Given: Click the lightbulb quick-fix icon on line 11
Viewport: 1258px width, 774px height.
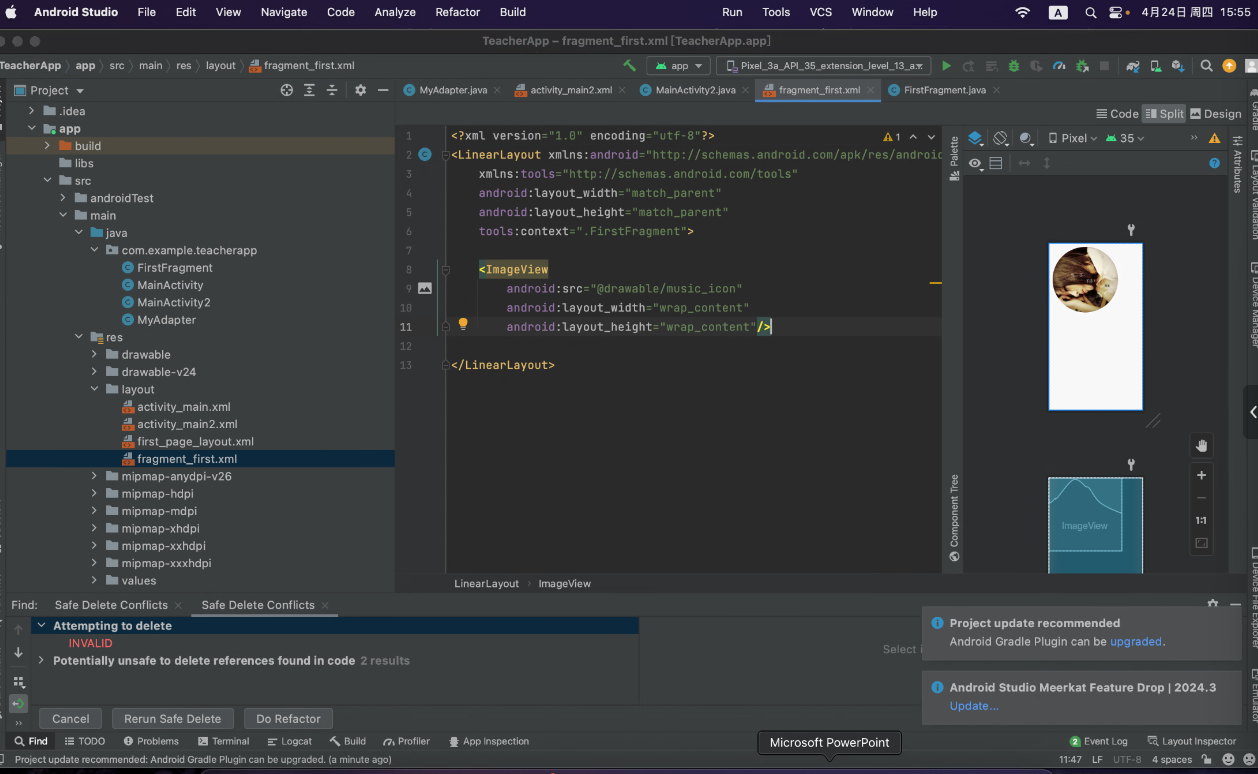Looking at the screenshot, I should 463,324.
